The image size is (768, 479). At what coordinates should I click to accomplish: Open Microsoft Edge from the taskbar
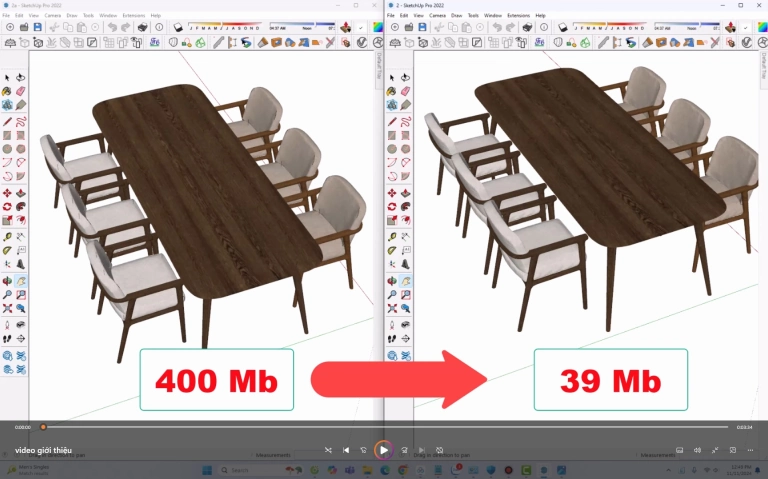click(385, 471)
